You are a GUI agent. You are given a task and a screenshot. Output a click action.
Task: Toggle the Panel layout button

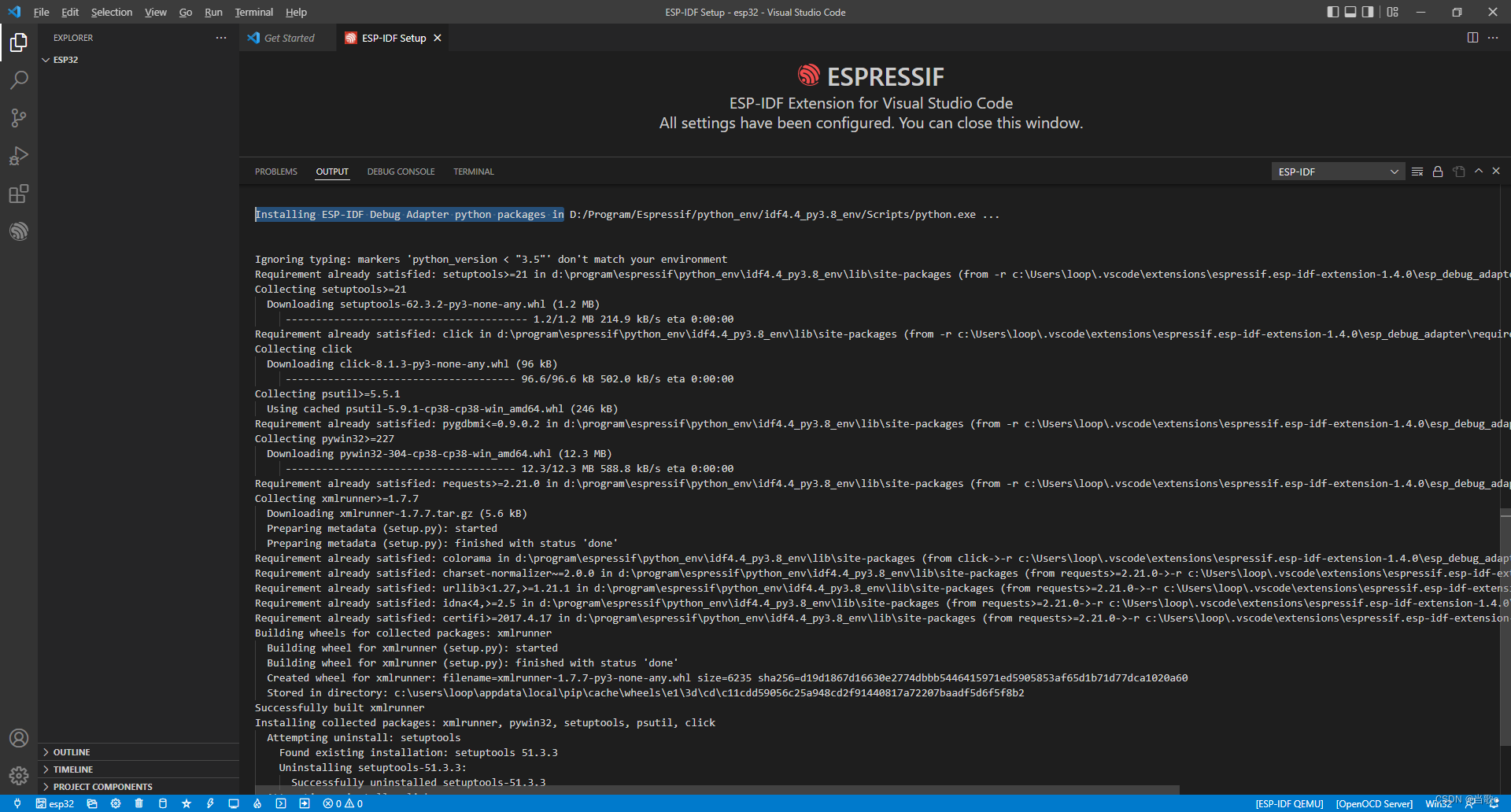pos(1350,12)
